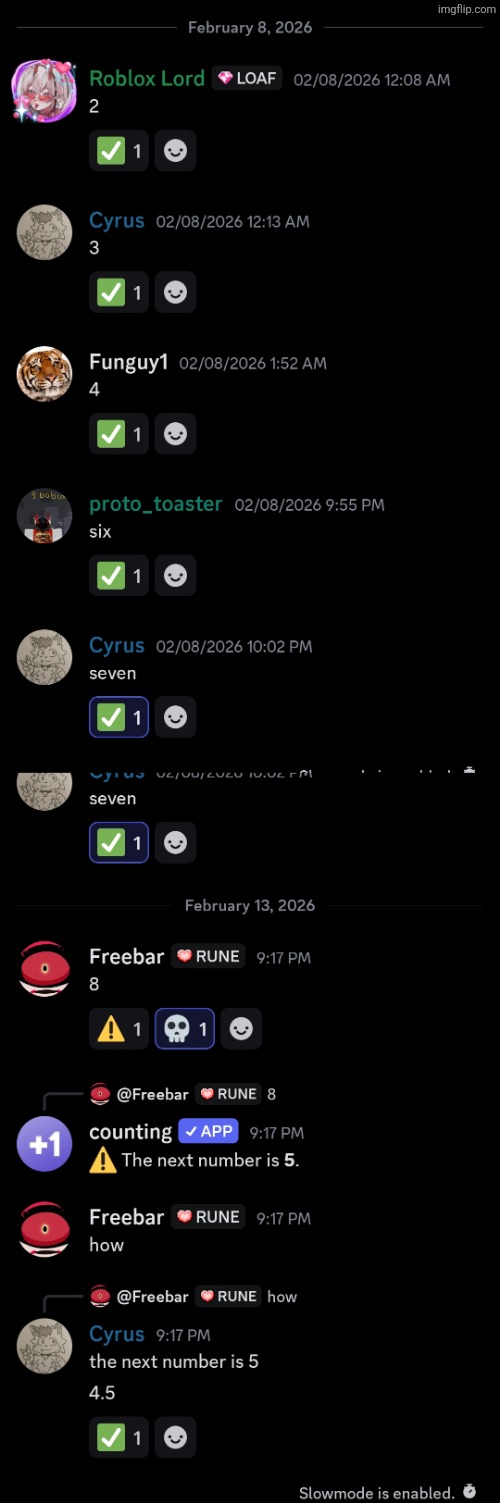Open Funguy1's tiger avatar
500x1503 pixels.
(x=44, y=375)
